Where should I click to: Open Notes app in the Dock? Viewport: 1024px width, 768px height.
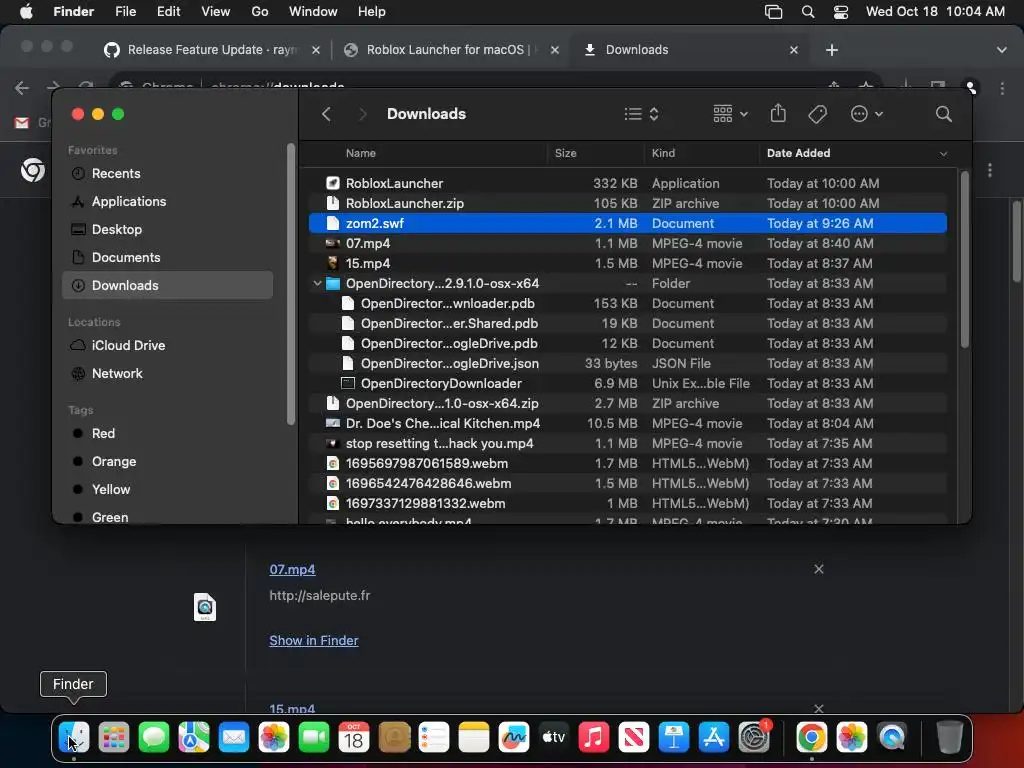point(474,737)
